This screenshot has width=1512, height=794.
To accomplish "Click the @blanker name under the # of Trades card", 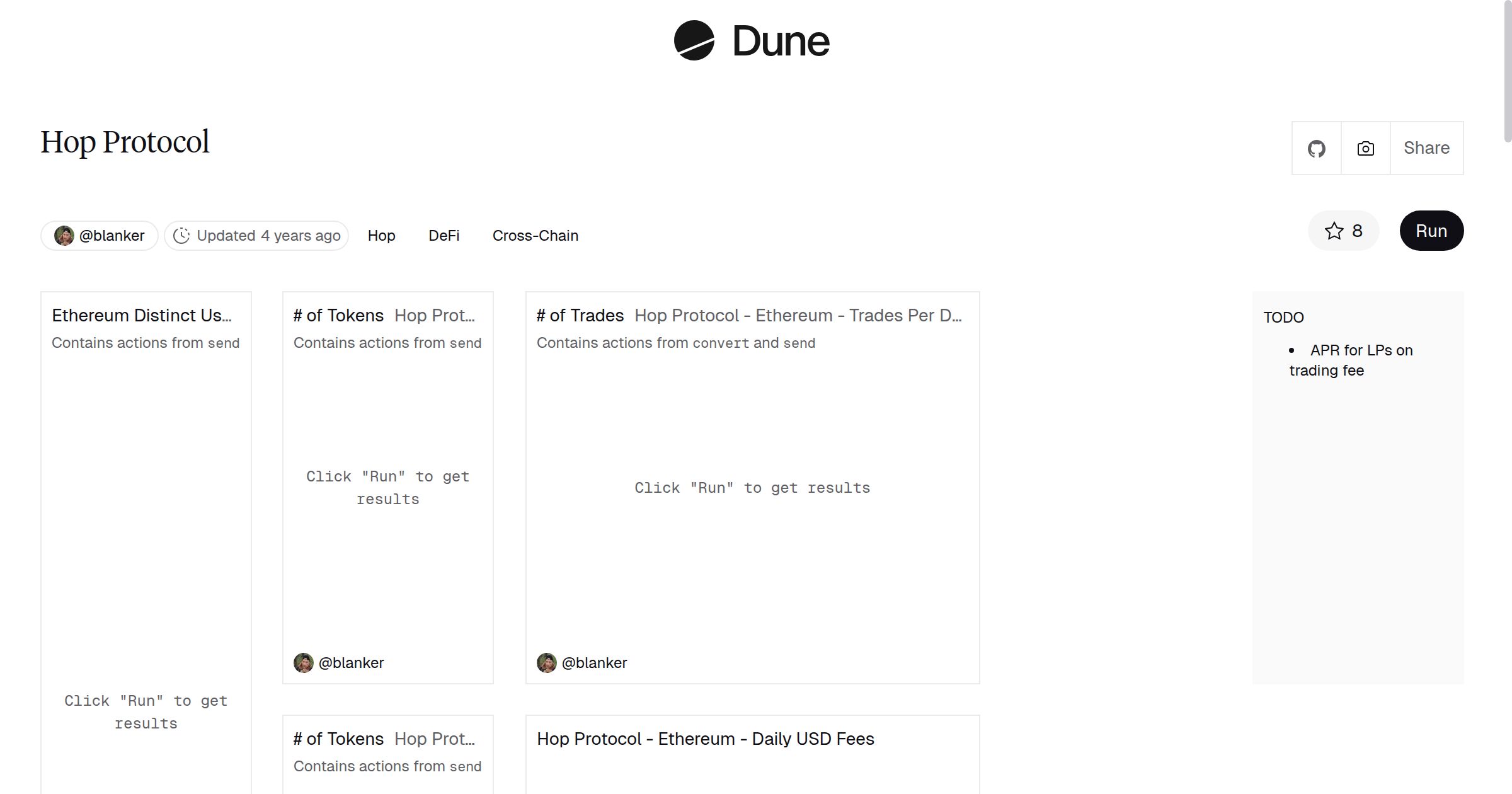I will [594, 663].
